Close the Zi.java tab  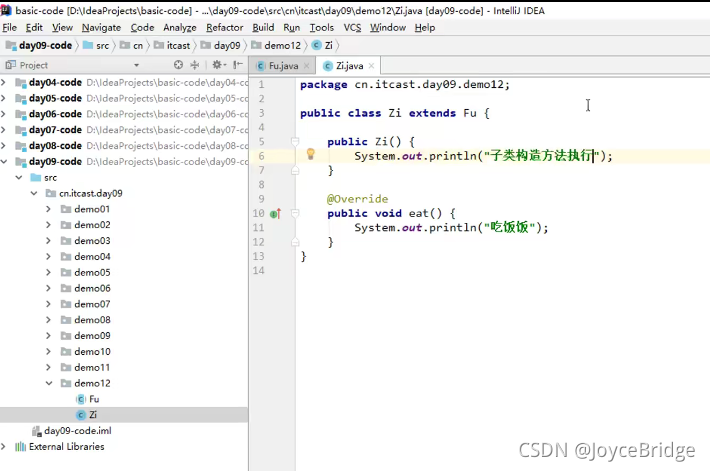[x=371, y=66]
